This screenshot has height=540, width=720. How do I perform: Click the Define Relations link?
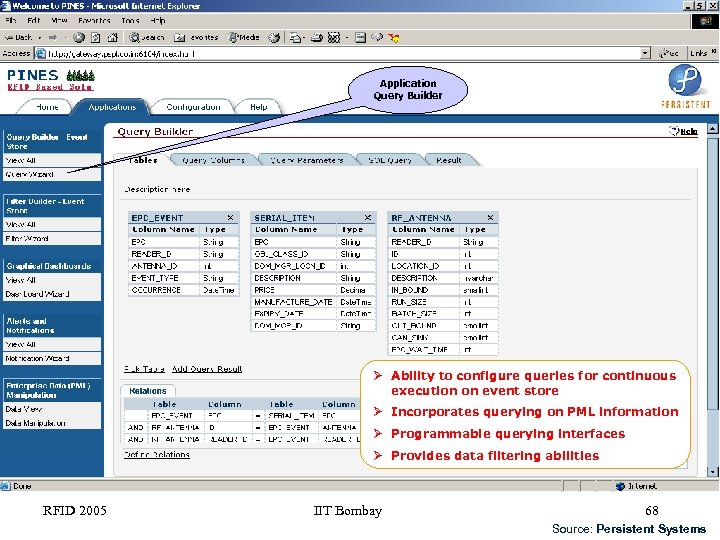tap(157, 455)
